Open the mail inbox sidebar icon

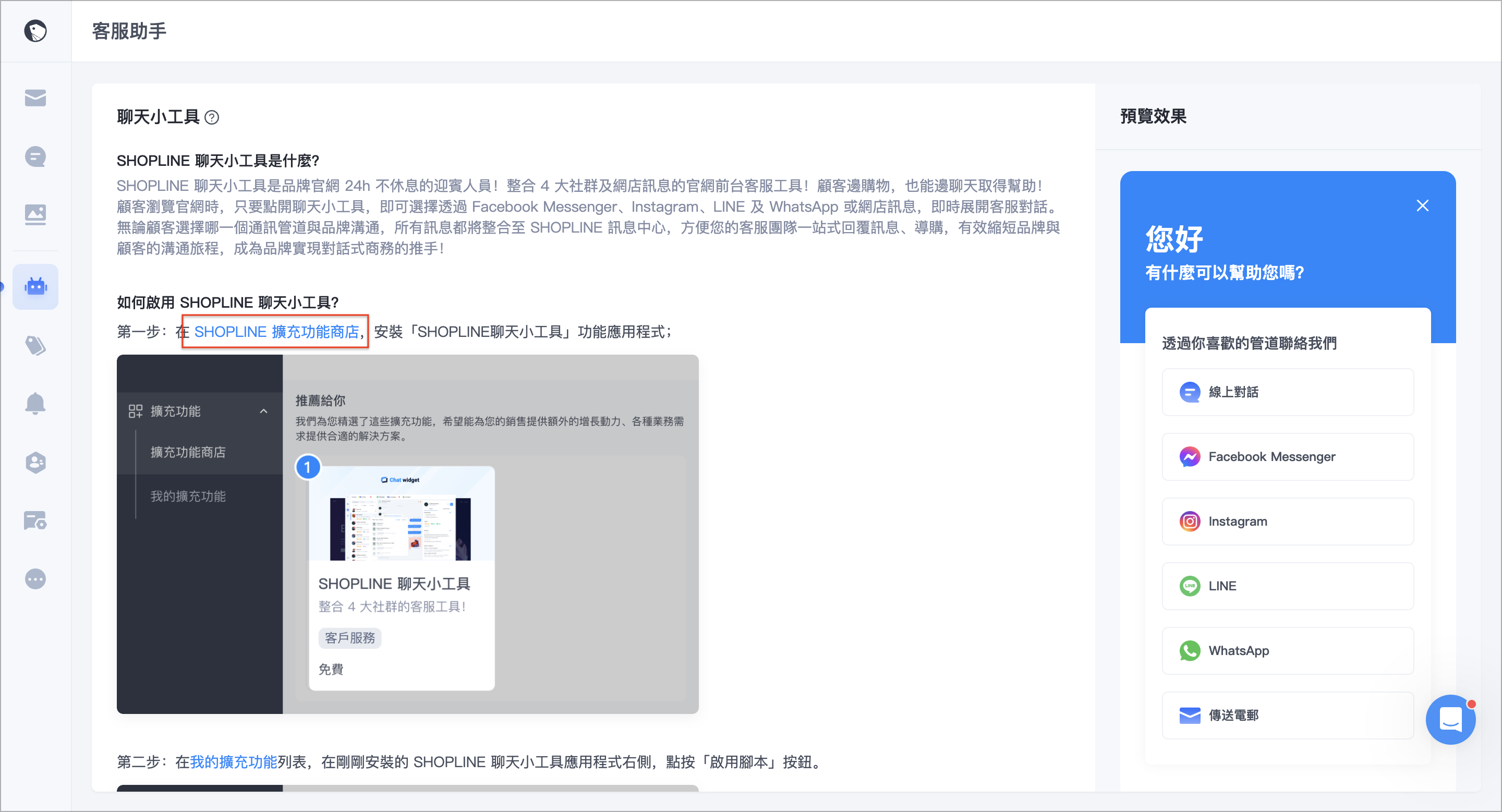point(35,98)
